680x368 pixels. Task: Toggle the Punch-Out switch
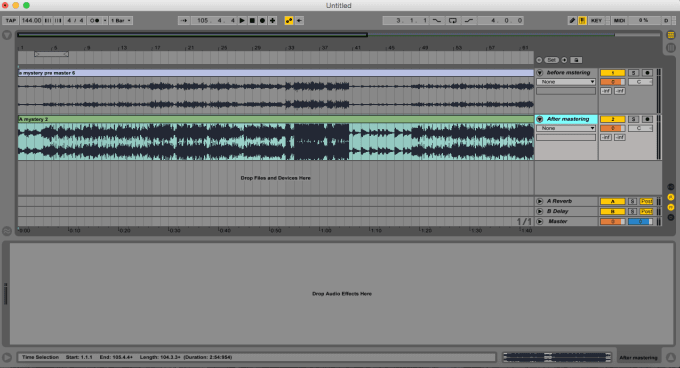(x=469, y=20)
